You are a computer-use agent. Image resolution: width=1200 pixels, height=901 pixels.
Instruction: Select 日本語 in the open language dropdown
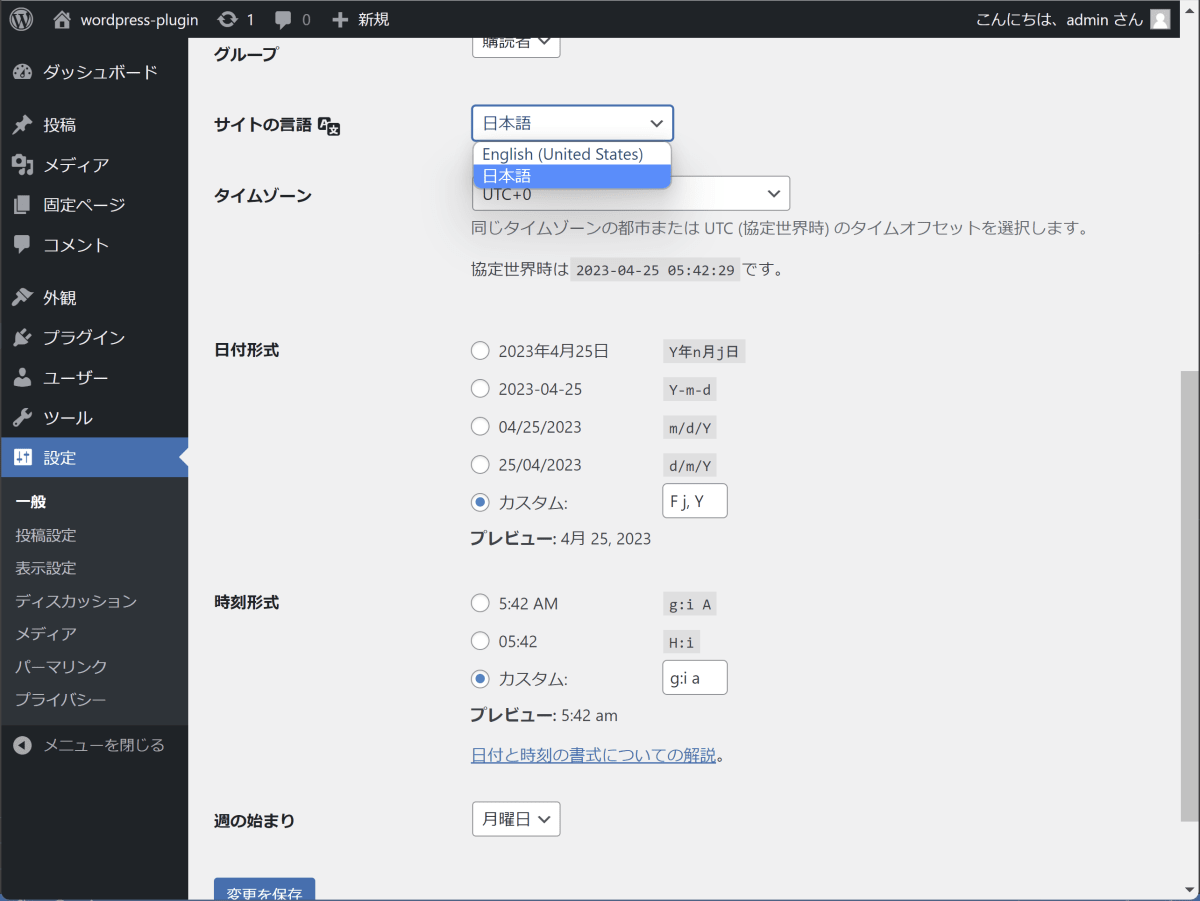571,175
